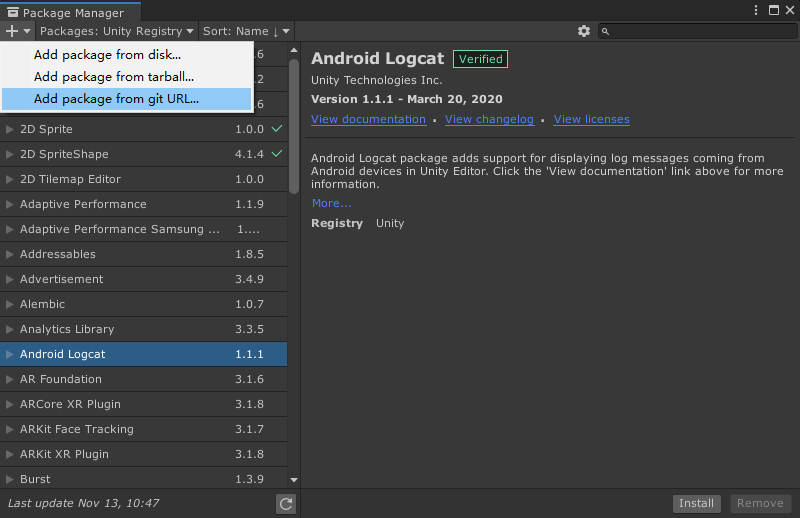Select the ARCore XR Plugin package
This screenshot has width=800, height=518.
pyautogui.click(x=143, y=404)
